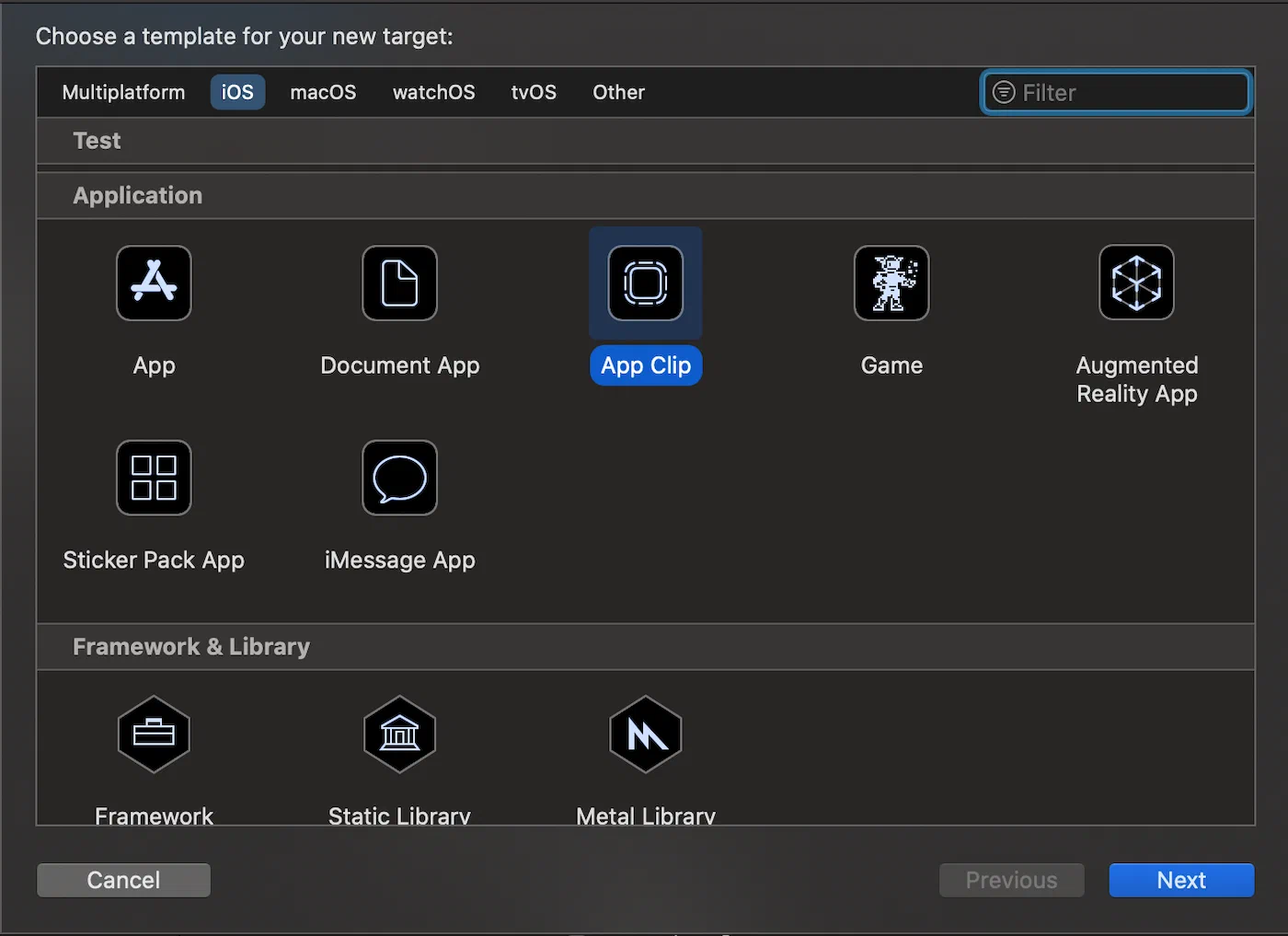This screenshot has height=936, width=1288.
Task: Pick the App Clip template icon
Action: [645, 283]
